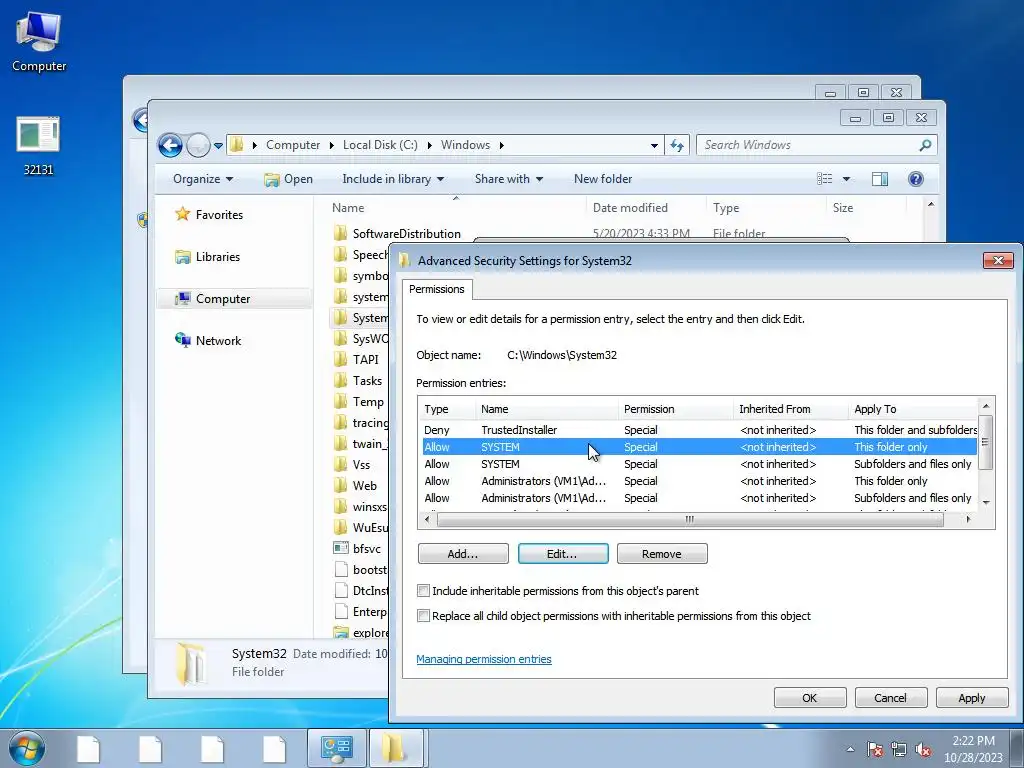1024x768 pixels.
Task: Click New folder in the toolbar
Action: click(x=603, y=179)
